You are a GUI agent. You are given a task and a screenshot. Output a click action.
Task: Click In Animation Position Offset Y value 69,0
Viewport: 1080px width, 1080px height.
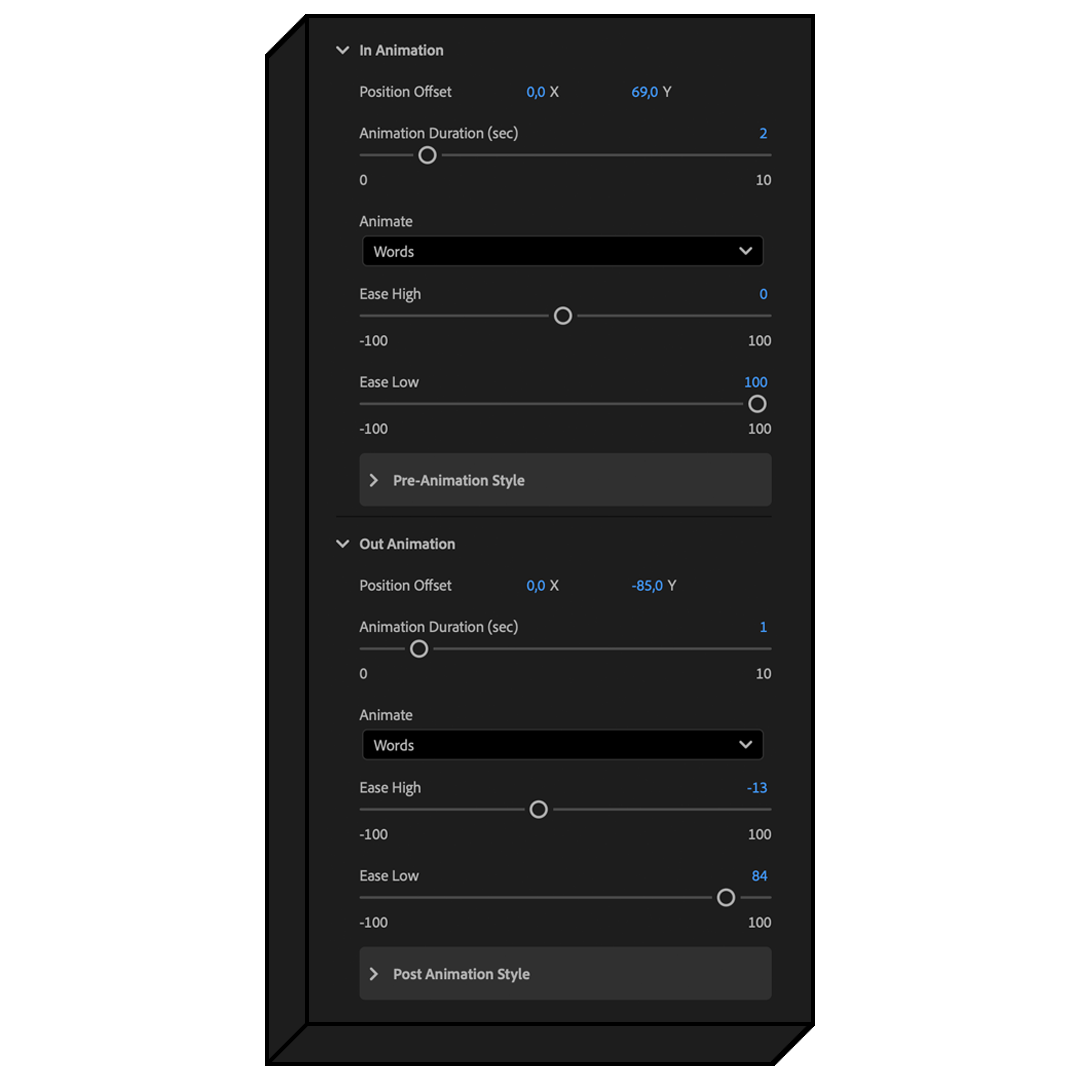point(644,92)
